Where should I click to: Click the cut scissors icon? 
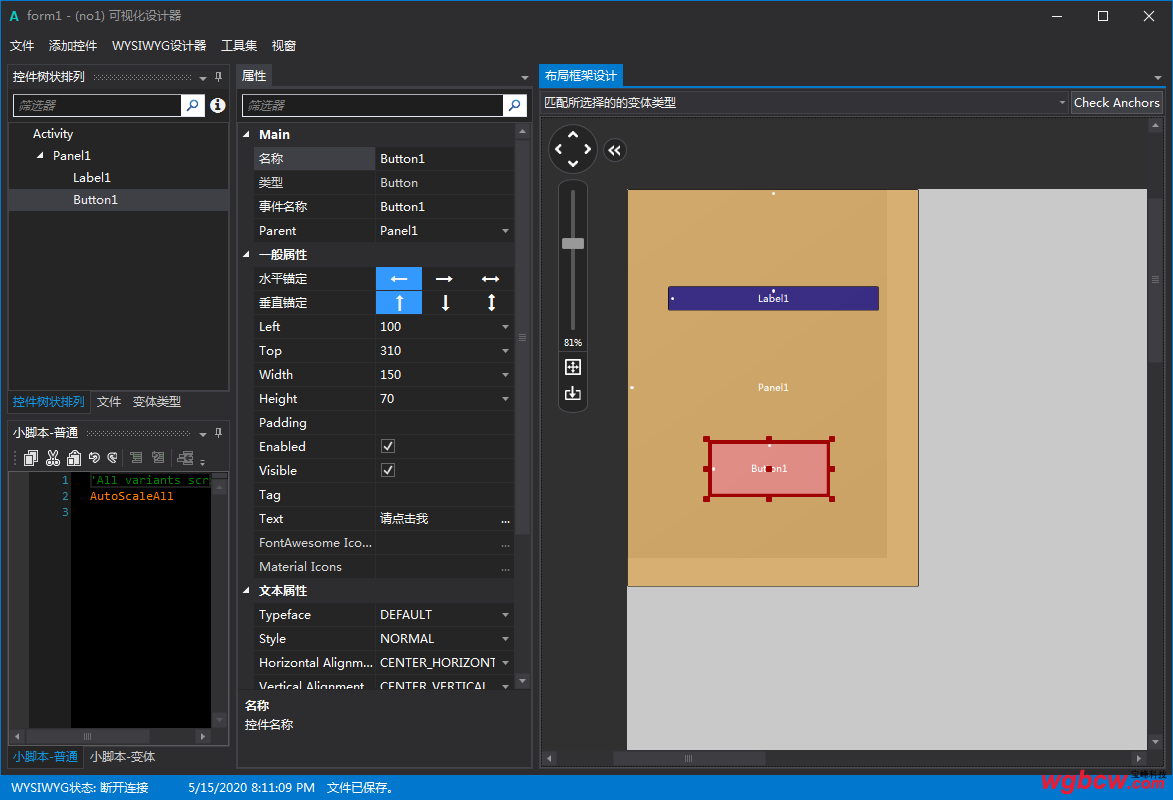coord(53,458)
